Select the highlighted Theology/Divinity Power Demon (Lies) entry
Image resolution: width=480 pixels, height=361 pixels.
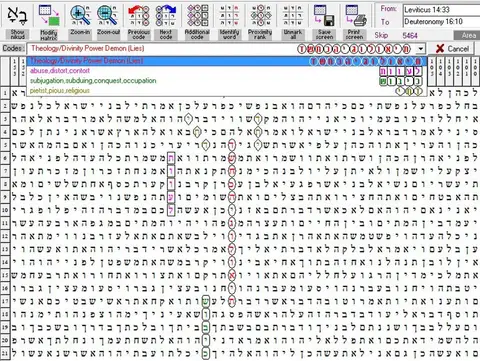(227, 61)
